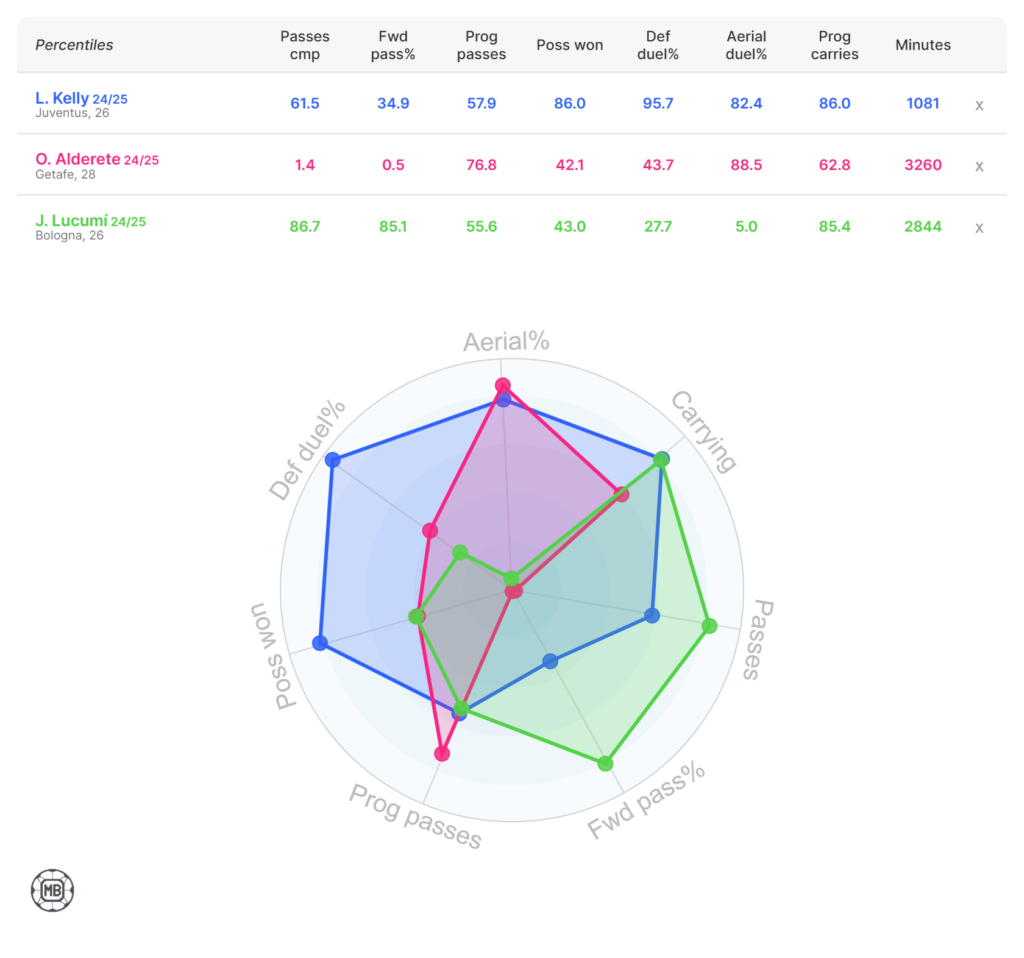Click the MB logo icon
Screen dimensions: 1024x958
click(x=52, y=889)
